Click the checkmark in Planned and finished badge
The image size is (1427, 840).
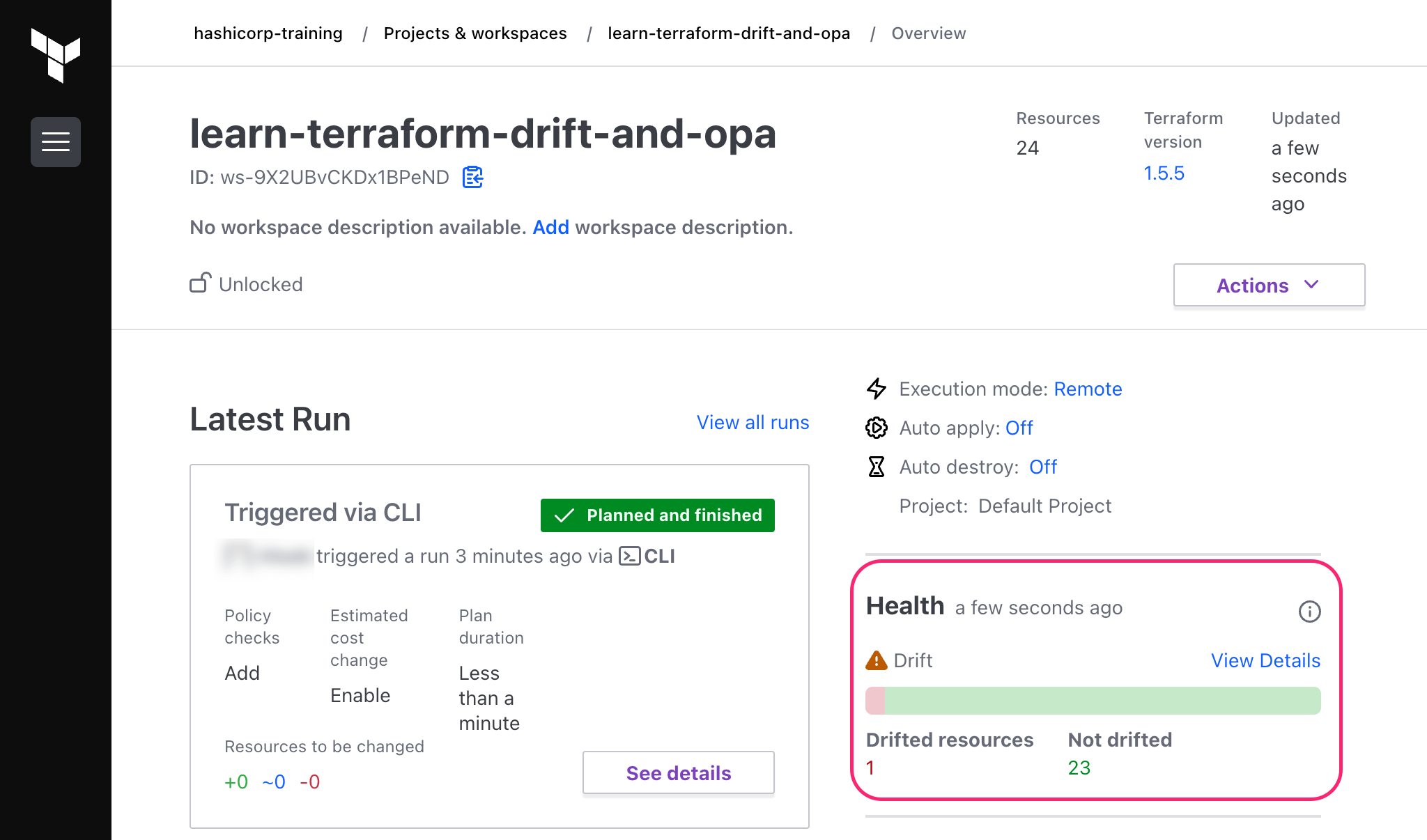coord(564,515)
